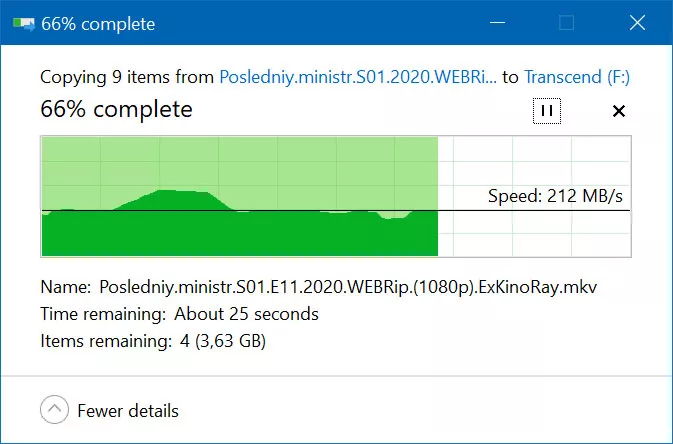
Task: Click the Fewer details label
Action: (128, 411)
